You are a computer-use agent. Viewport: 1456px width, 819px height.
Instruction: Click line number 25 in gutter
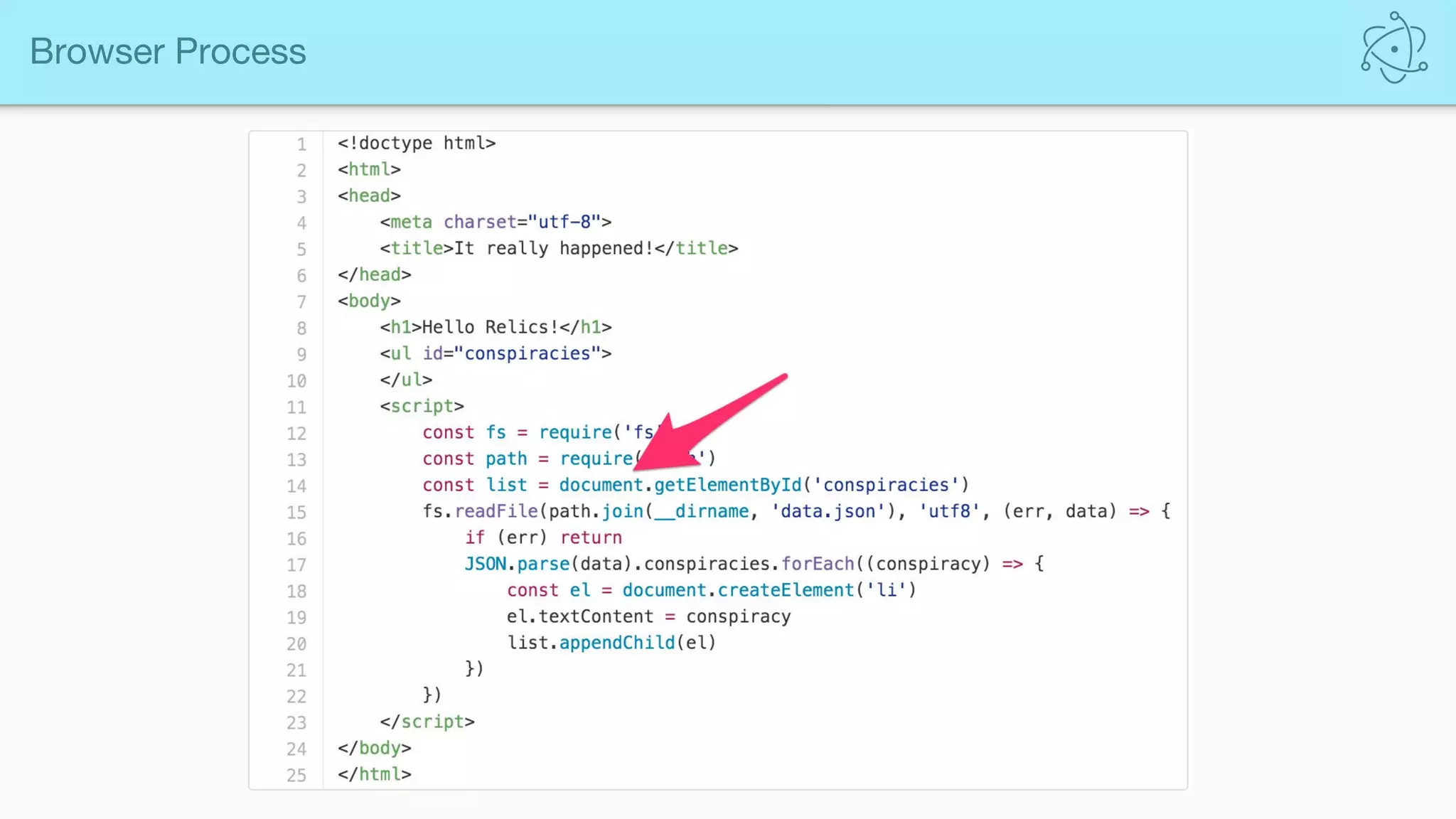[296, 776]
